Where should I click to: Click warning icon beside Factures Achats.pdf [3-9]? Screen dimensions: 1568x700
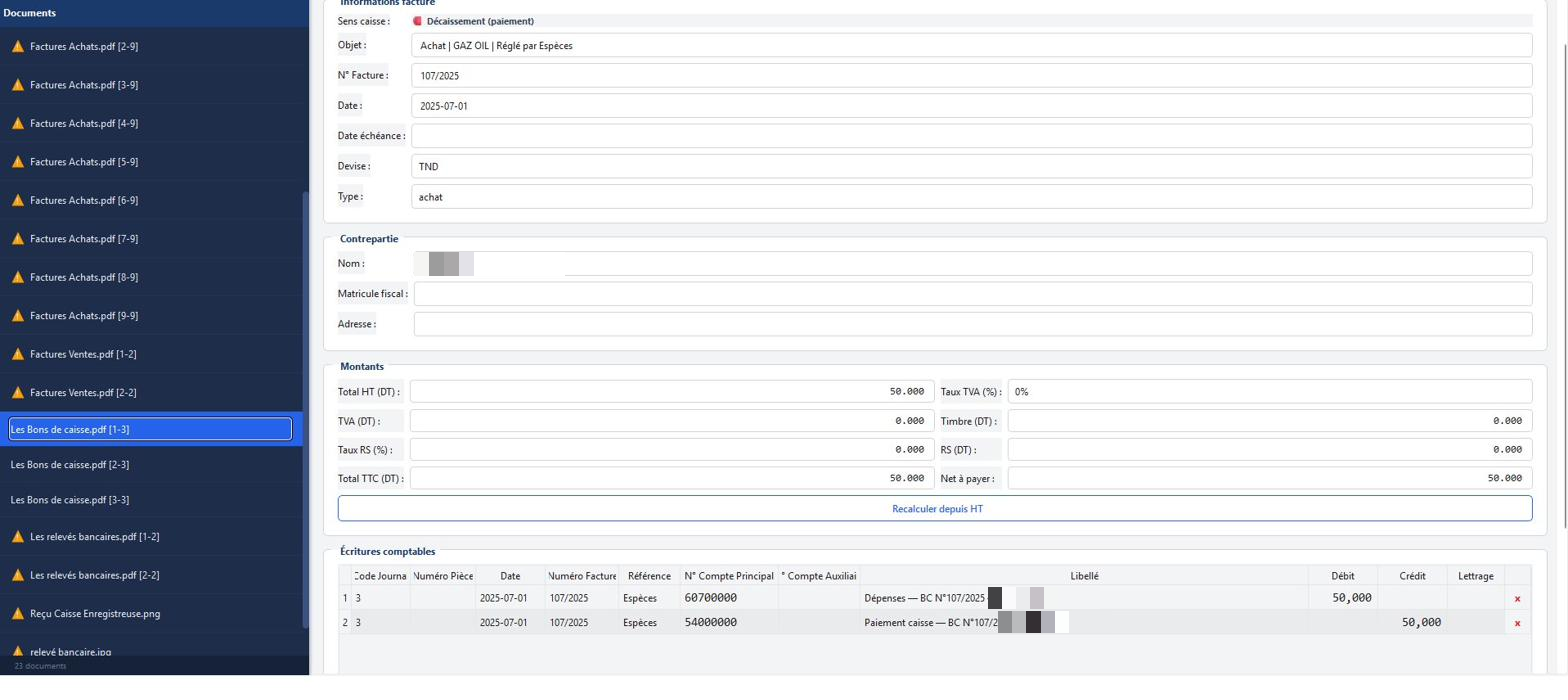[x=17, y=85]
